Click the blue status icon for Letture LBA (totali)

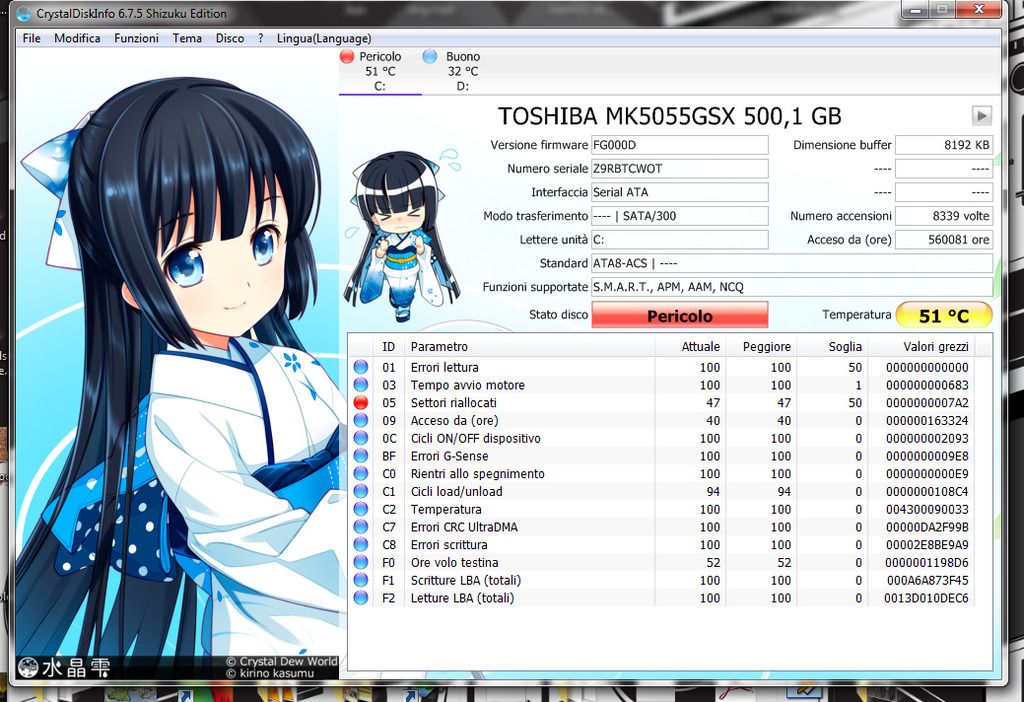click(x=360, y=599)
